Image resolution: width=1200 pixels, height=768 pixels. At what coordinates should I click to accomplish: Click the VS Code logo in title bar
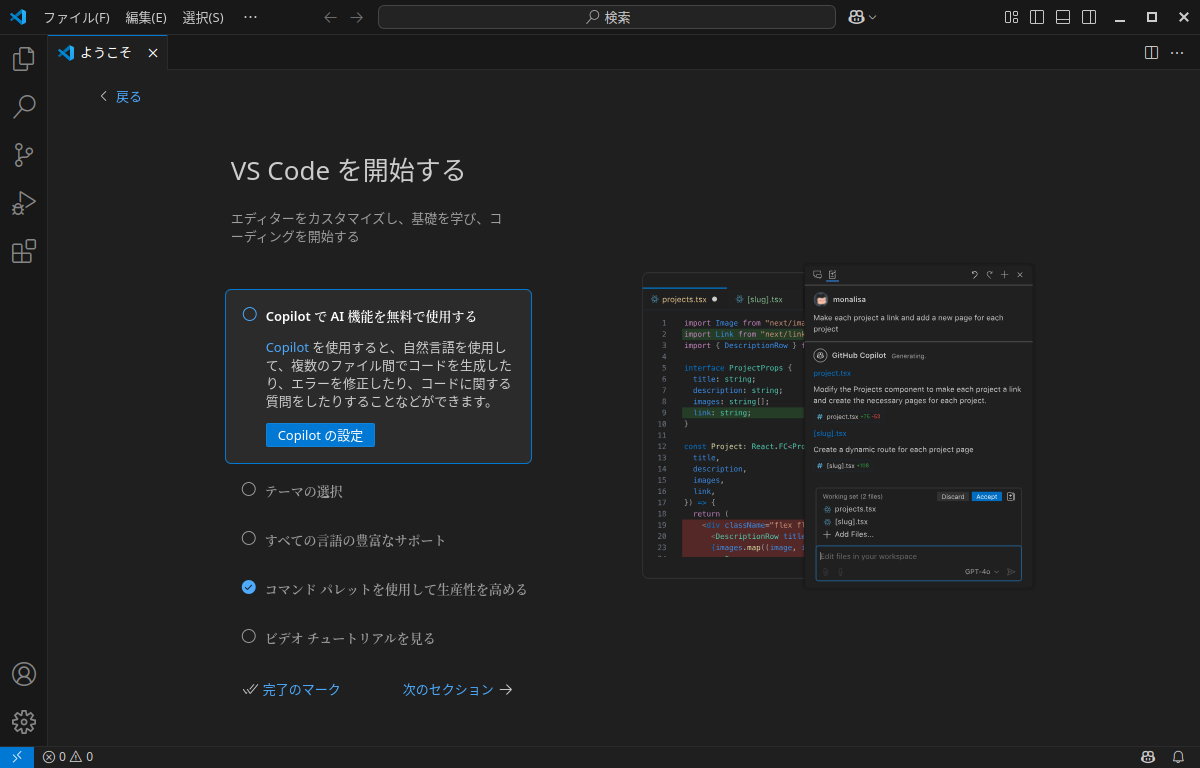tap(18, 17)
